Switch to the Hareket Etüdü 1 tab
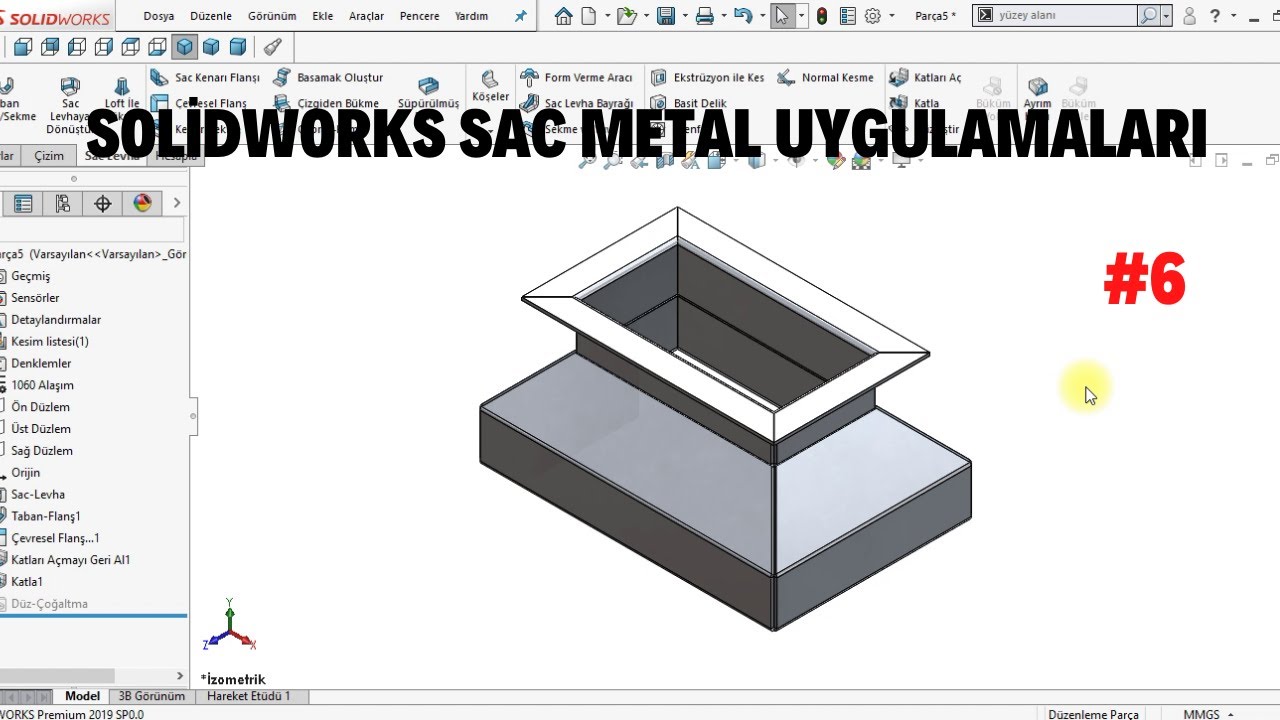The width and height of the screenshot is (1280, 720). (249, 696)
